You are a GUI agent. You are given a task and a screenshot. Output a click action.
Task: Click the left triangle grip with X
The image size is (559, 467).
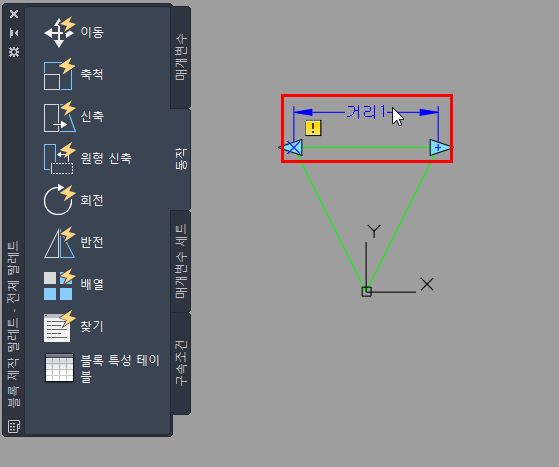293,148
